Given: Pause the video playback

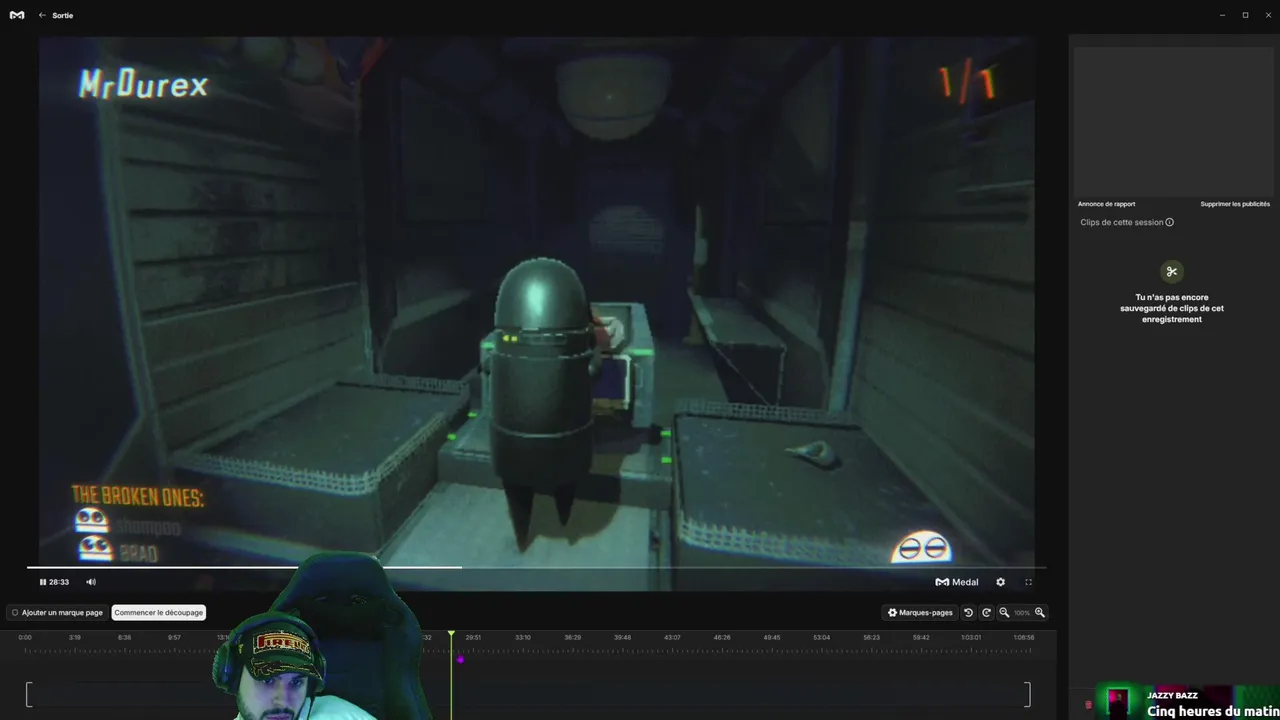Looking at the screenshot, I should pyautogui.click(x=43, y=582).
